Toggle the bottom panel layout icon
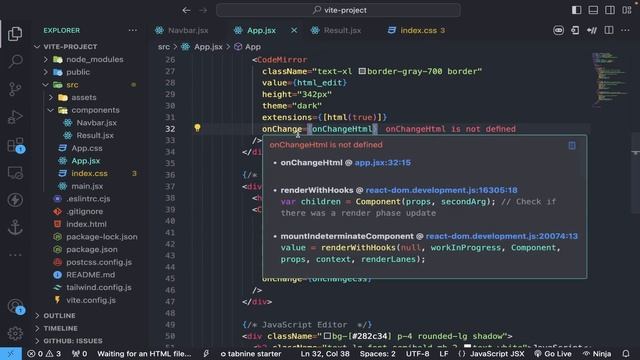 pos(593,10)
